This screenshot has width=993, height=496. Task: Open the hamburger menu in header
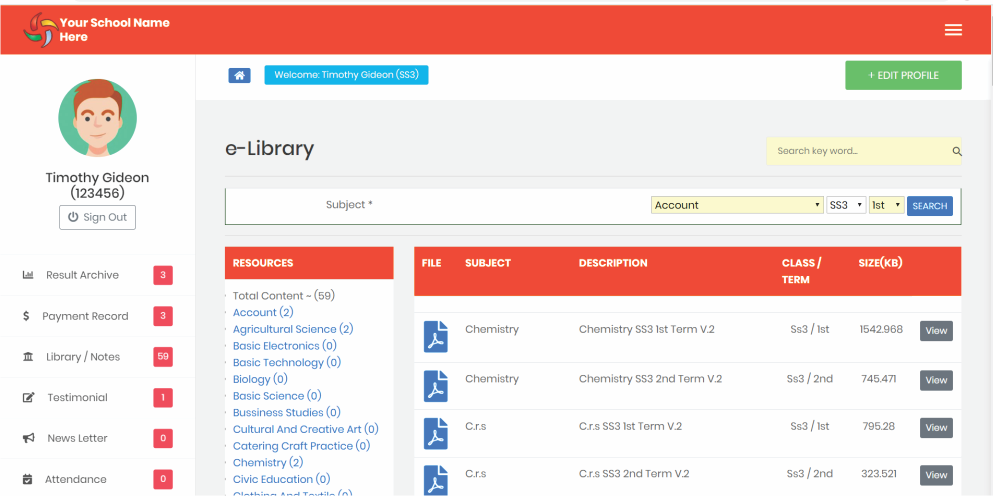pyautogui.click(x=953, y=30)
